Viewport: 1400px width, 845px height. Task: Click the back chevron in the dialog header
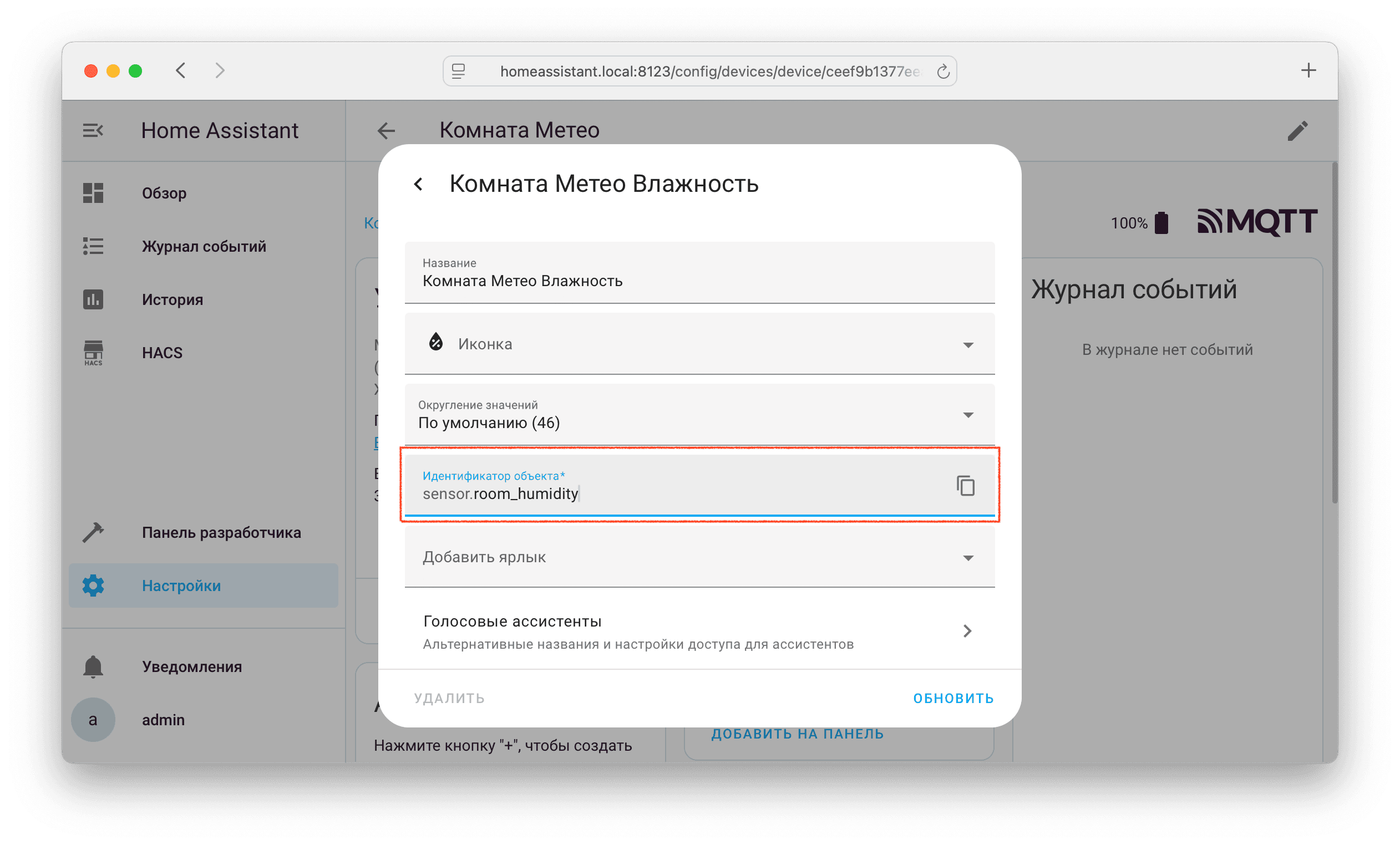click(419, 184)
